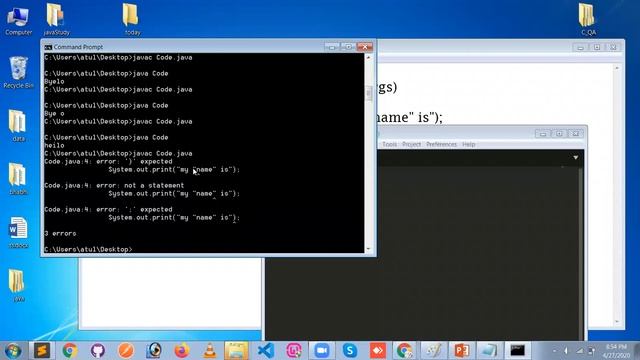The image size is (640, 360).
Task: Select the javaStudy desktop folder
Action: 56,20
